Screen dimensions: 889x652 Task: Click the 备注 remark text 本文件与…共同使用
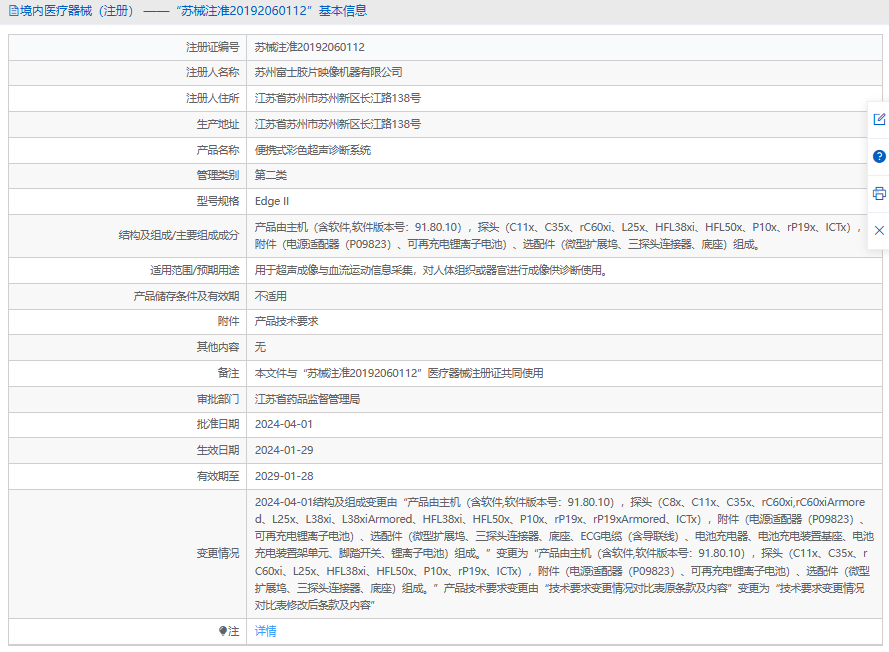[399, 373]
